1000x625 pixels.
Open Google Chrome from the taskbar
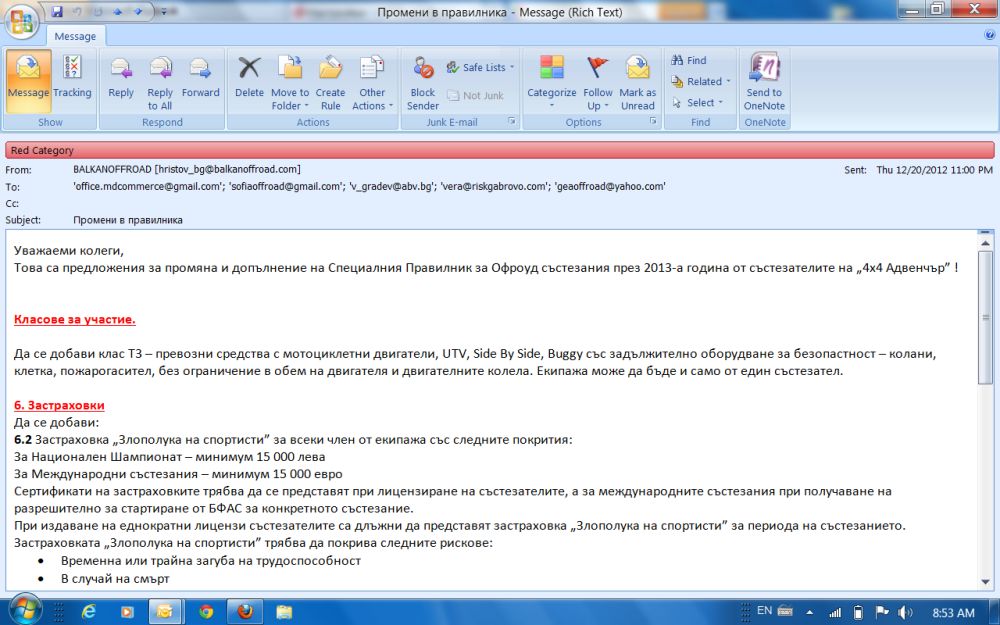click(x=206, y=612)
